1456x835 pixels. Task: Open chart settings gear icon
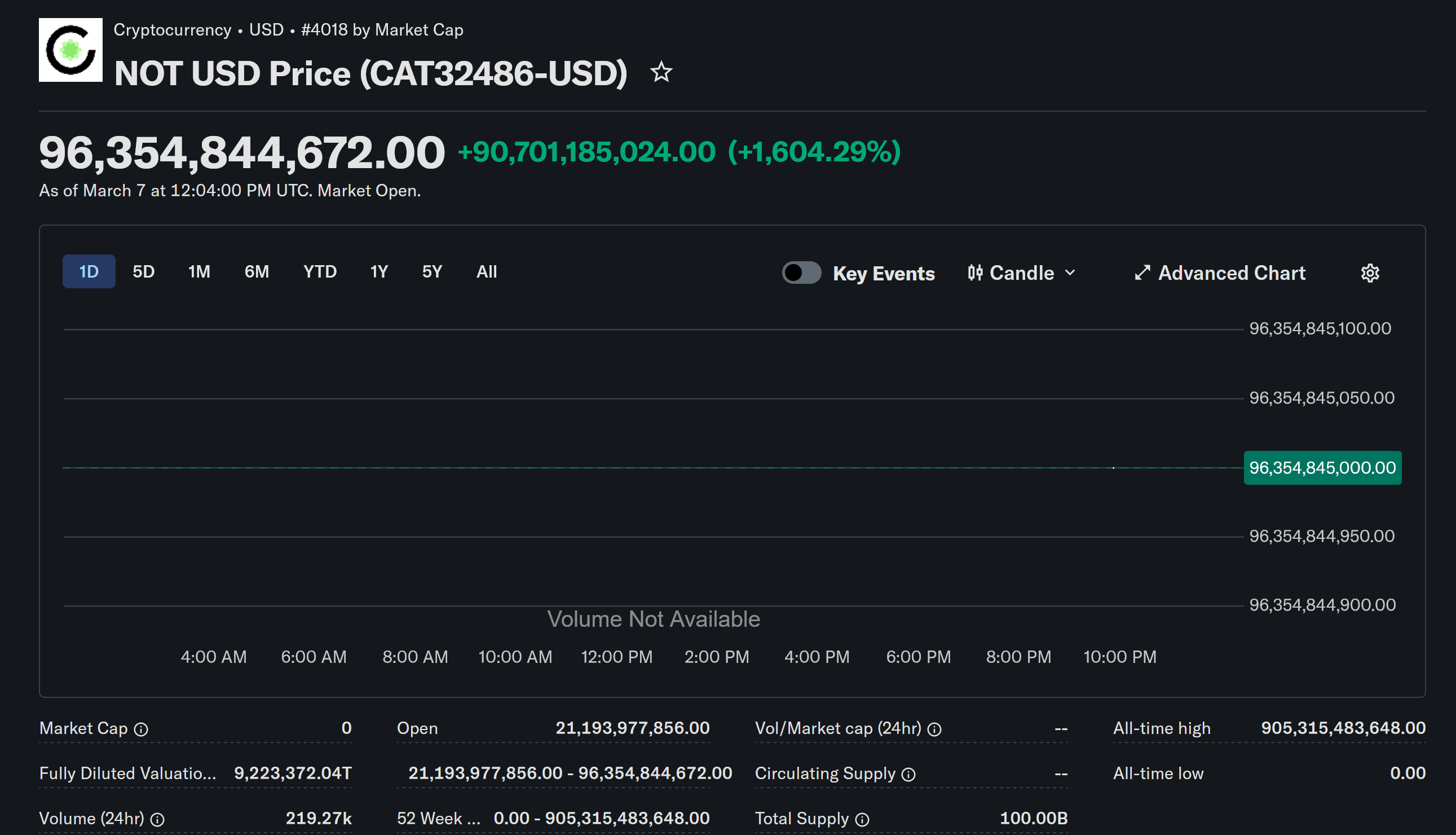pyautogui.click(x=1370, y=273)
